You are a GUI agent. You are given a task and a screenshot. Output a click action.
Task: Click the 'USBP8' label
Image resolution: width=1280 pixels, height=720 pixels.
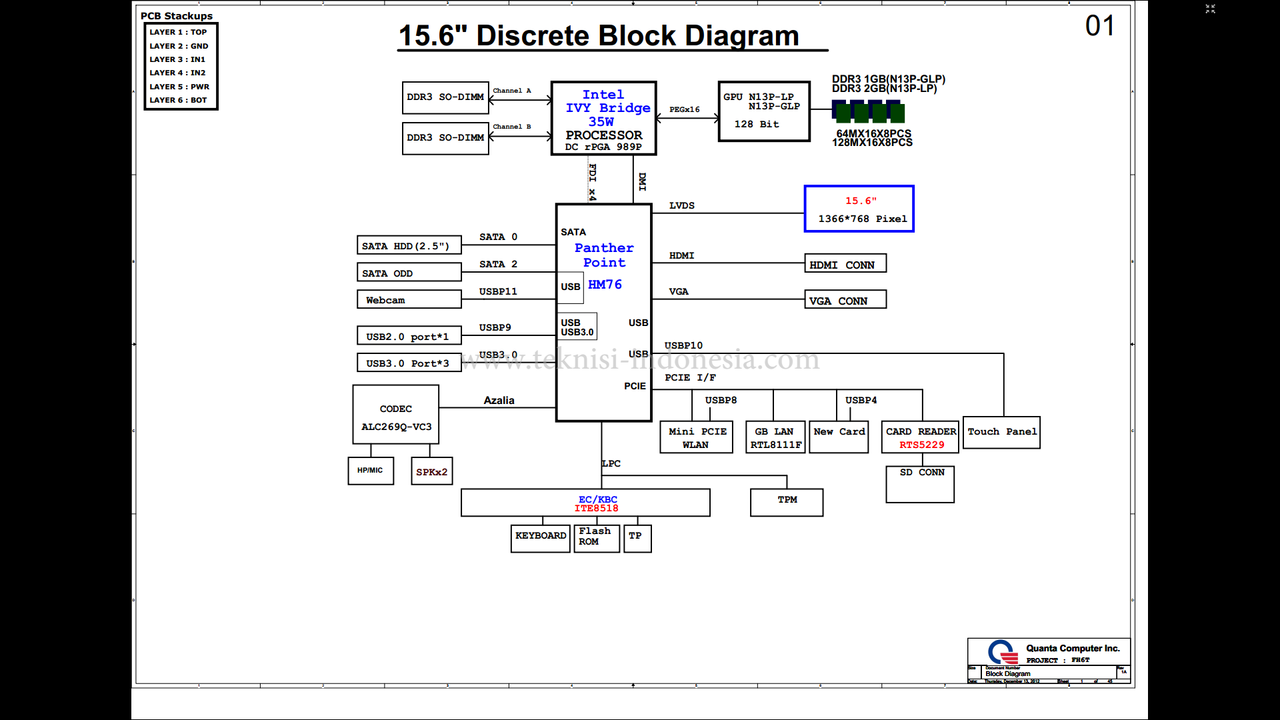(x=721, y=400)
